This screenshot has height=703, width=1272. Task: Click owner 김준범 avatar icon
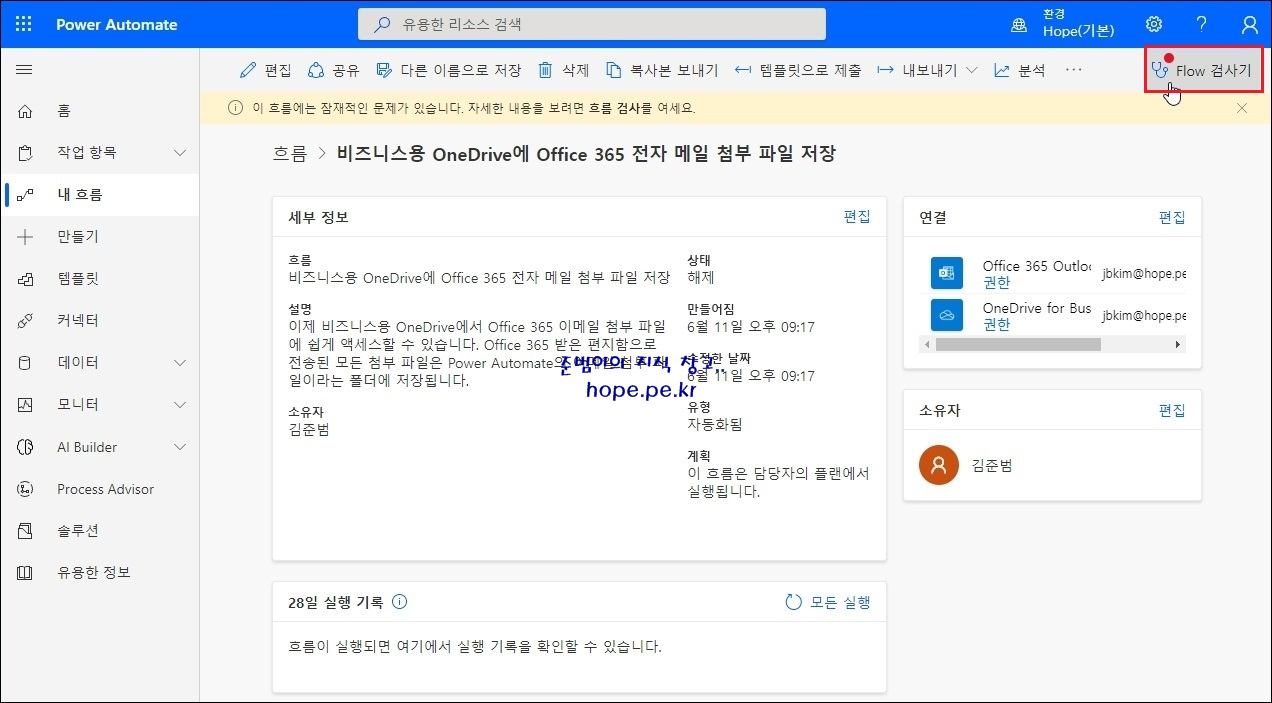(x=938, y=465)
